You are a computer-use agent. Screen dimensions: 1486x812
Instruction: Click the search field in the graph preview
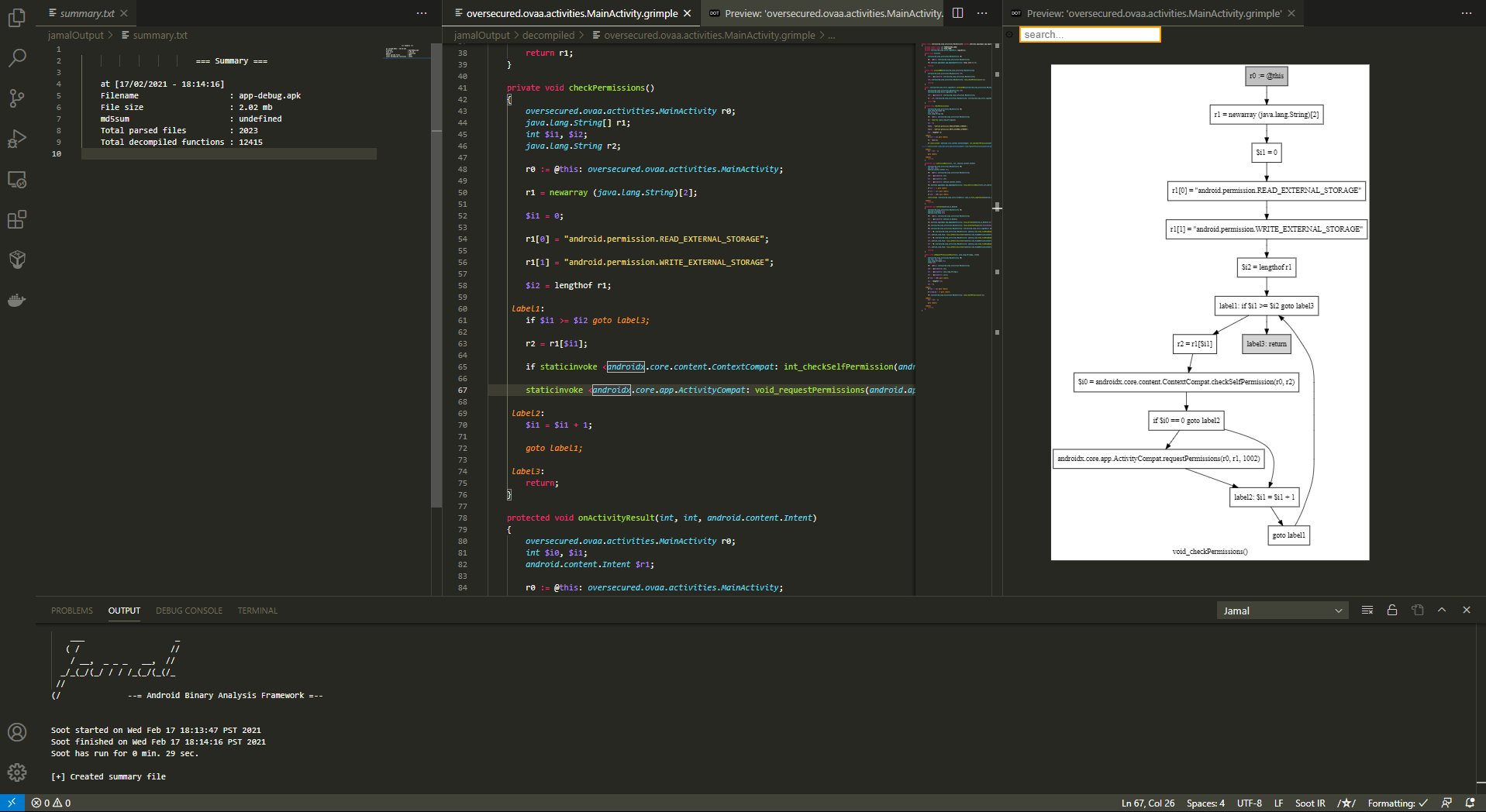click(x=1090, y=35)
